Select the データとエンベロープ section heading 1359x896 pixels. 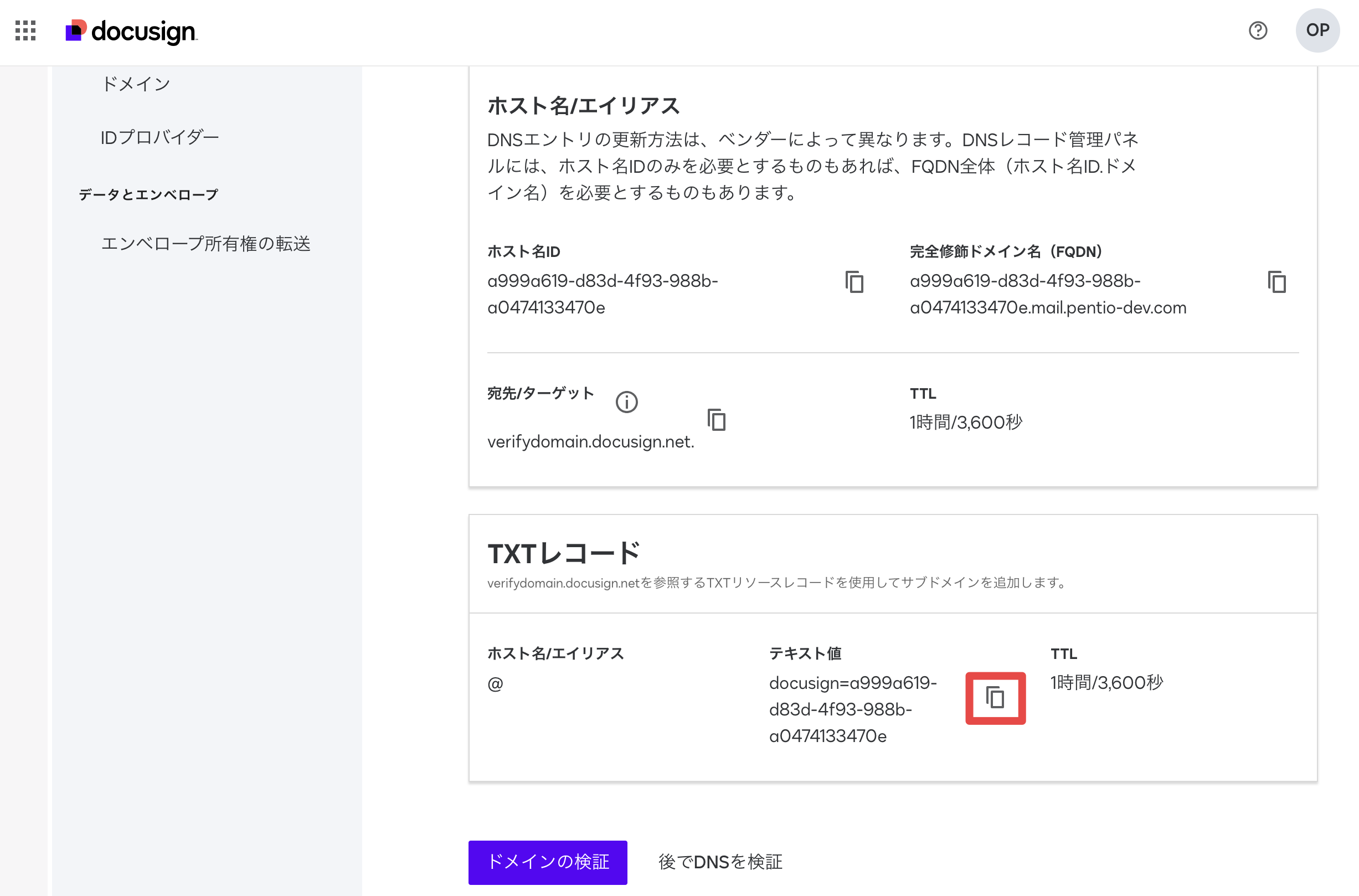click(148, 194)
